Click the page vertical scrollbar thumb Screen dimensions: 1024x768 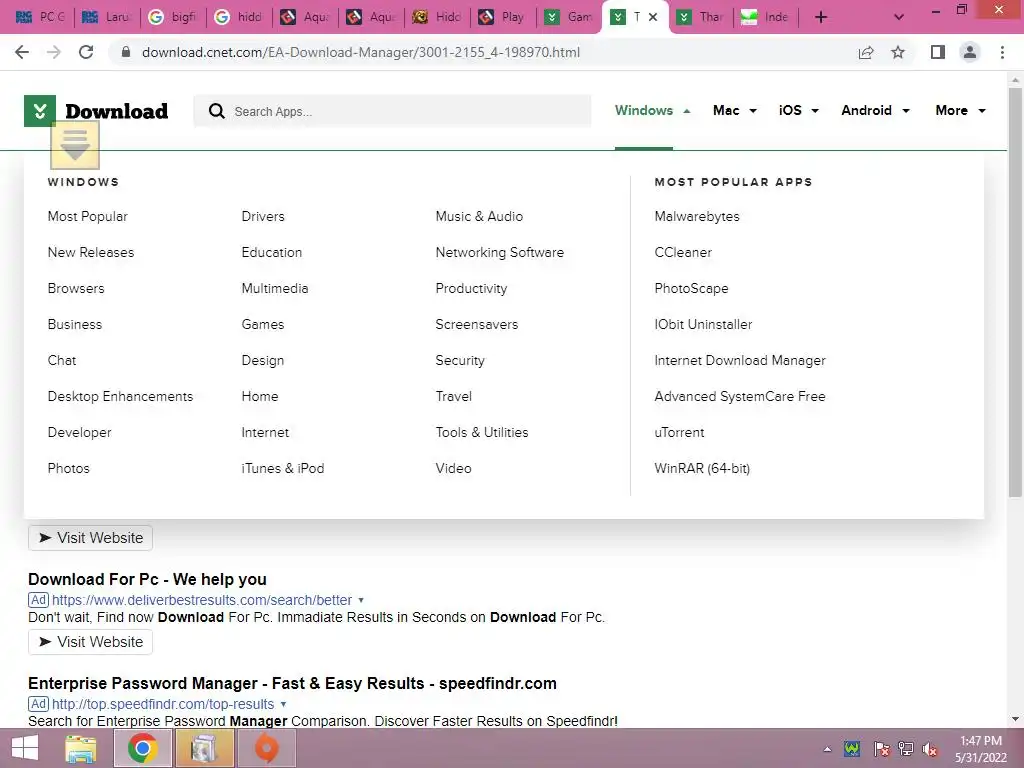1015,291
